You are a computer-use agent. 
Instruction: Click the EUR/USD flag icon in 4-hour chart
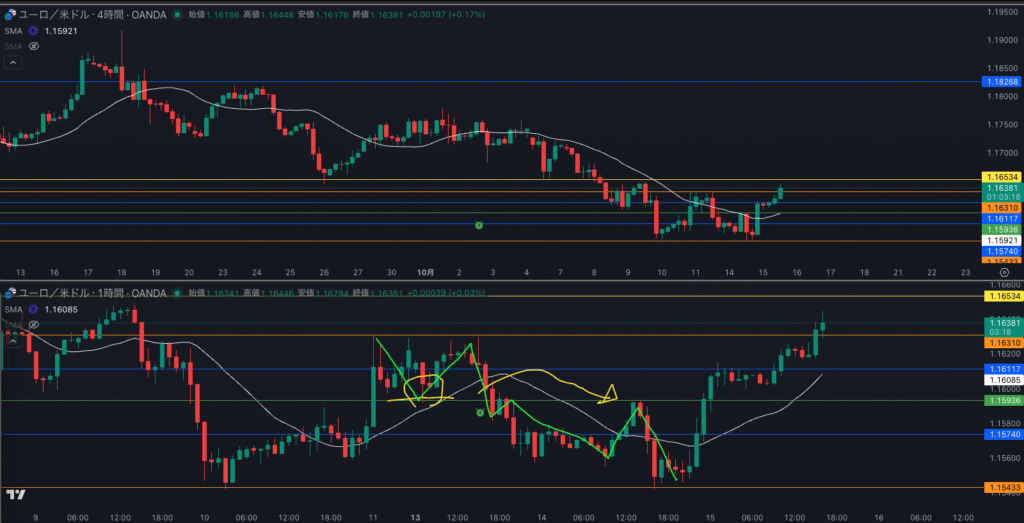click(x=11, y=15)
